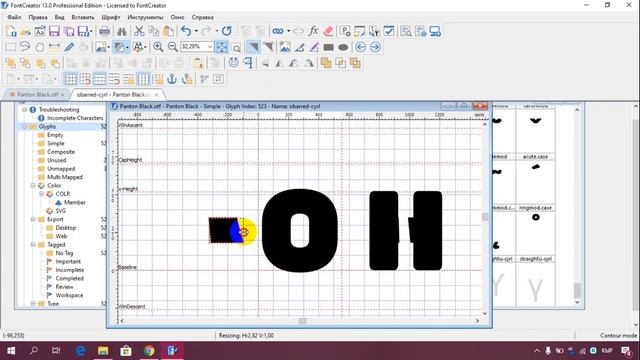The width and height of the screenshot is (640, 360).
Task: Open Microsoft Edge from the taskbar
Action: [80, 351]
